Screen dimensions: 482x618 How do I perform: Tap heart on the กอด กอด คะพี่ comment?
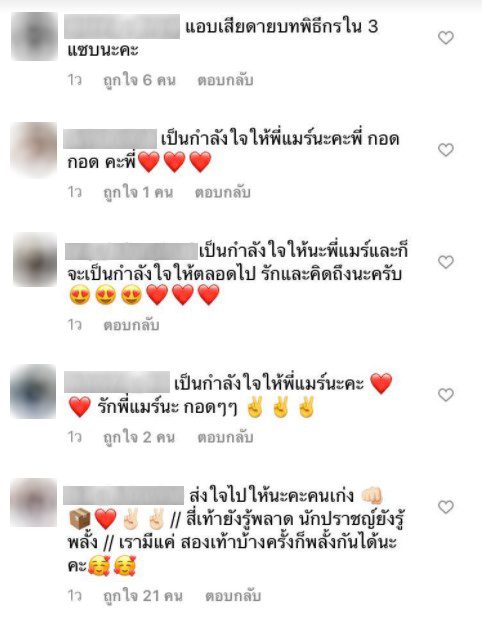pos(446,150)
